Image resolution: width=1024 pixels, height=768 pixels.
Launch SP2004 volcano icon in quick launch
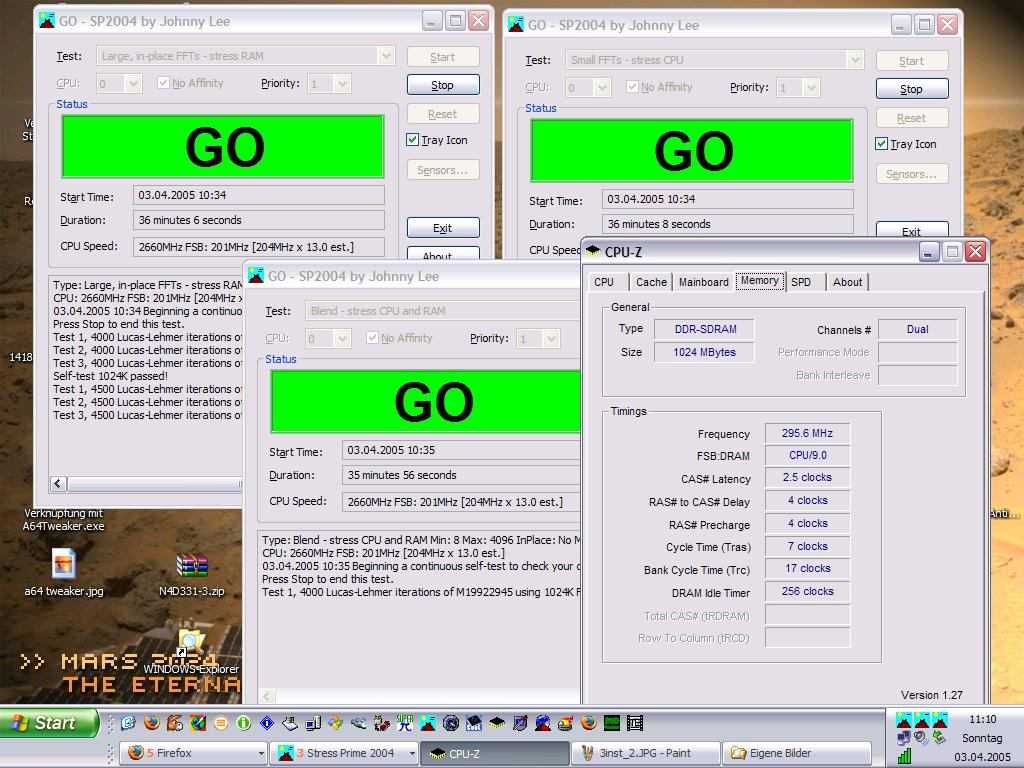click(428, 723)
